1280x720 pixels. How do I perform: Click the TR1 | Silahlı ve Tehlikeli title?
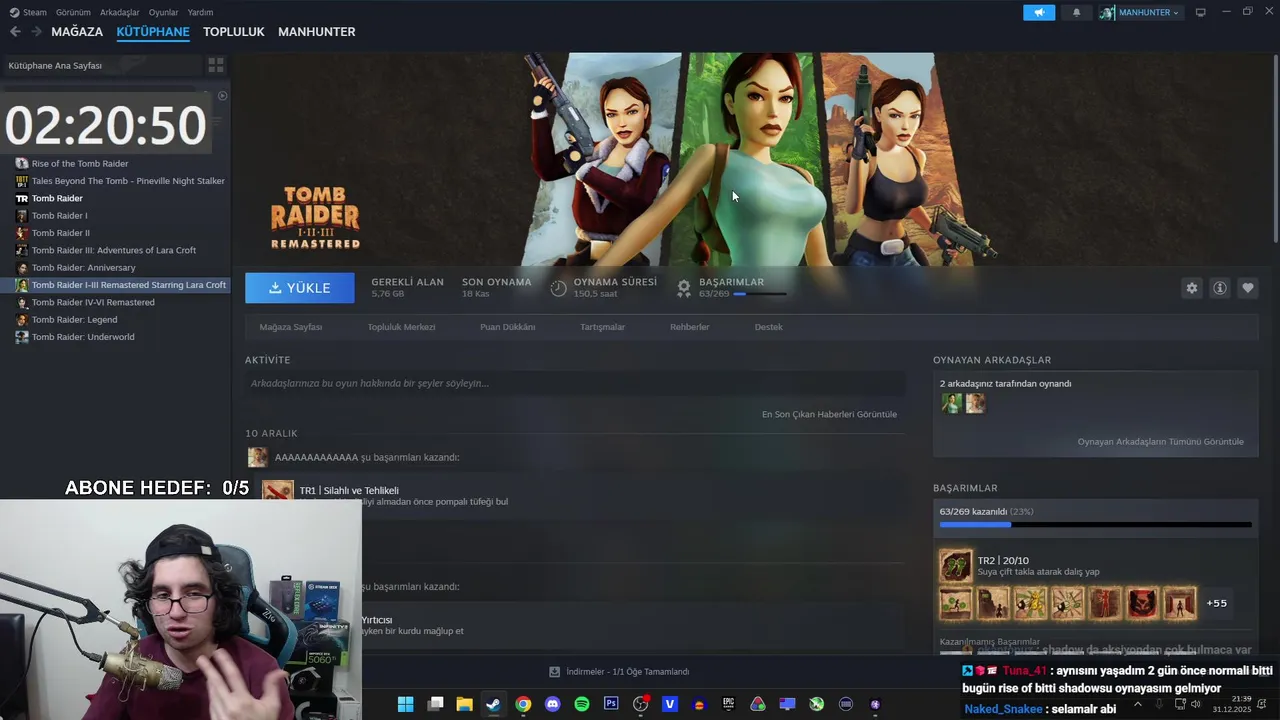pos(349,490)
